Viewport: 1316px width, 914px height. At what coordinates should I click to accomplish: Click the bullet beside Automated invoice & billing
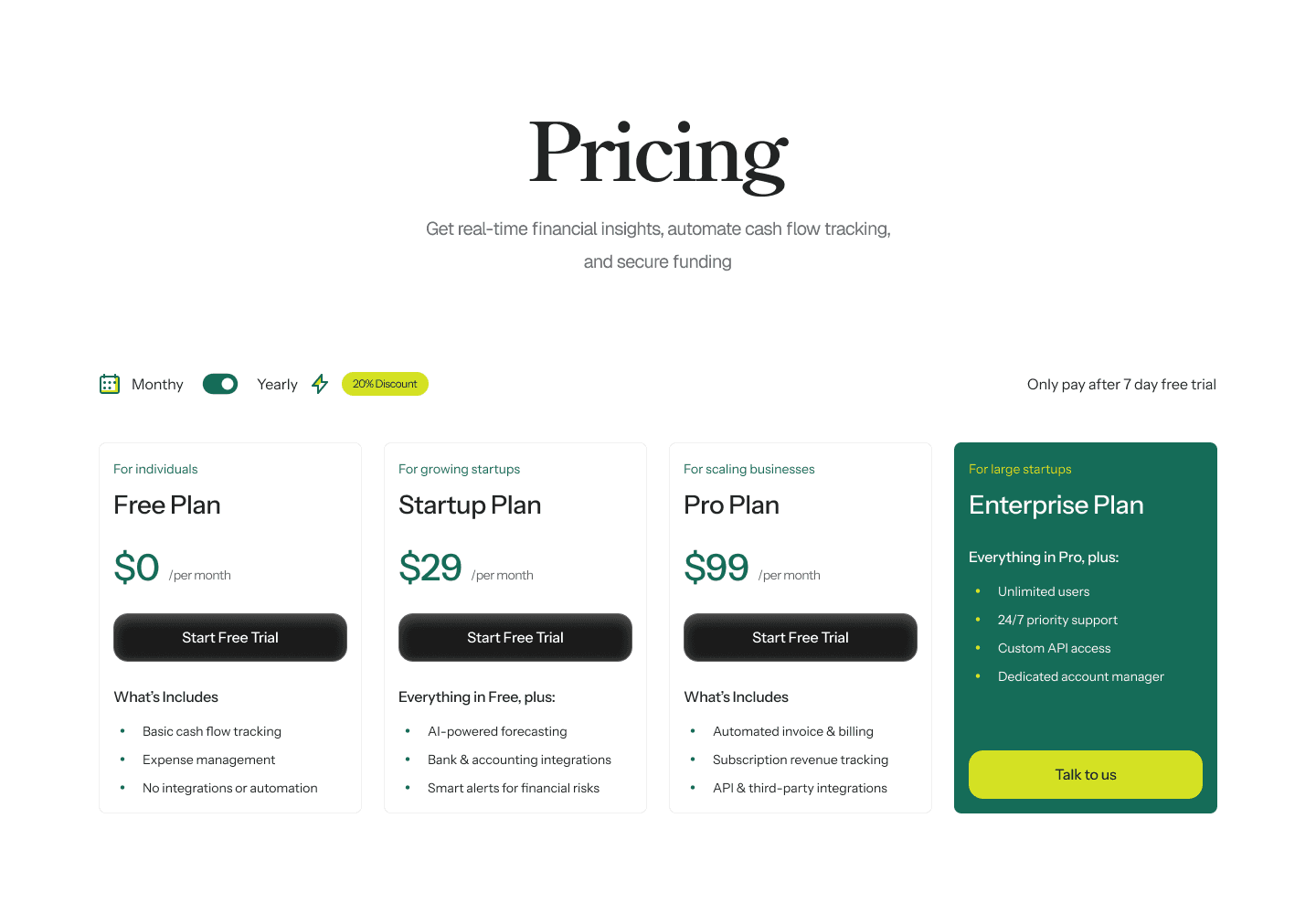pos(693,731)
